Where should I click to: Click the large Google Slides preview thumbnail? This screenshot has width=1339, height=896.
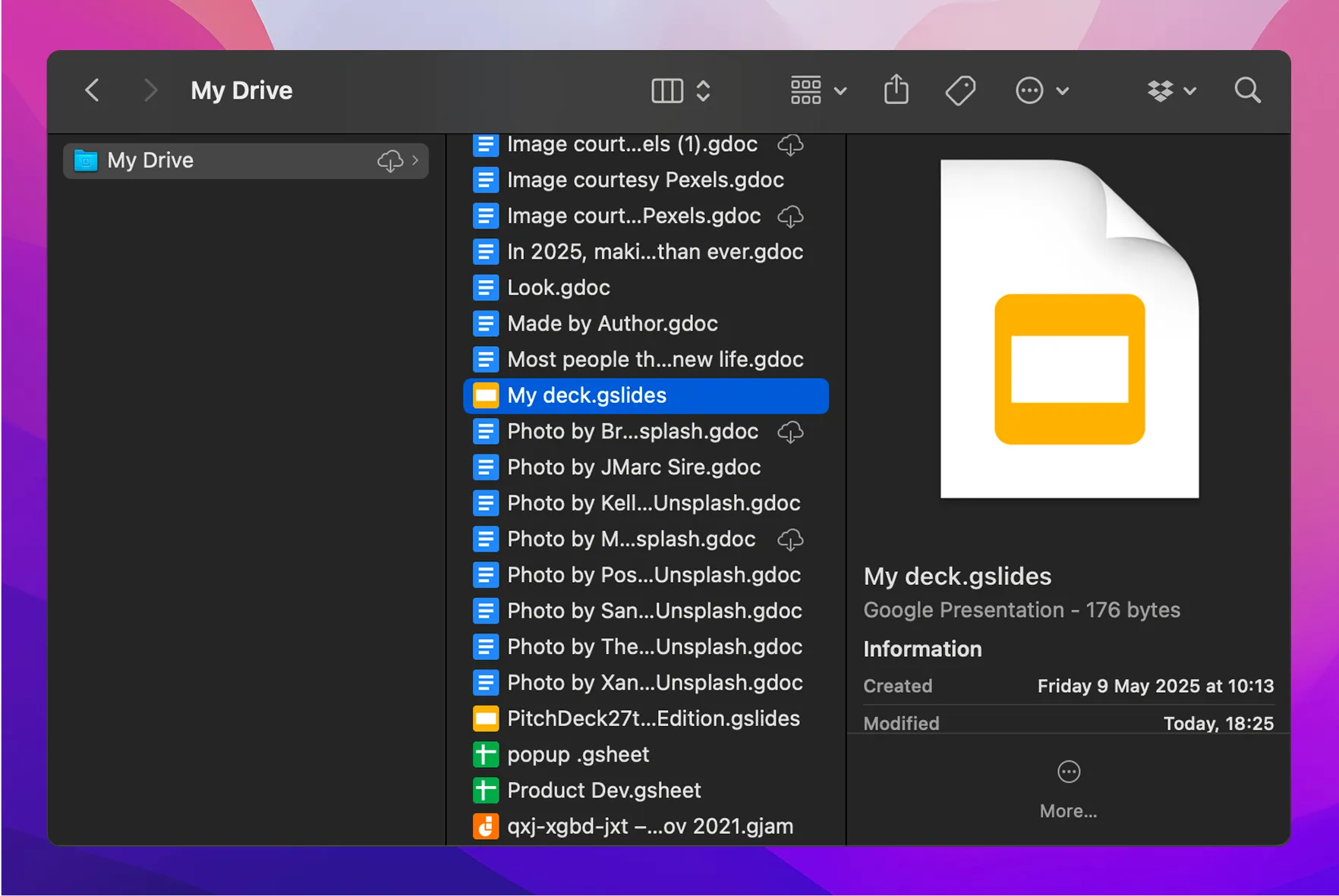coord(1069,329)
